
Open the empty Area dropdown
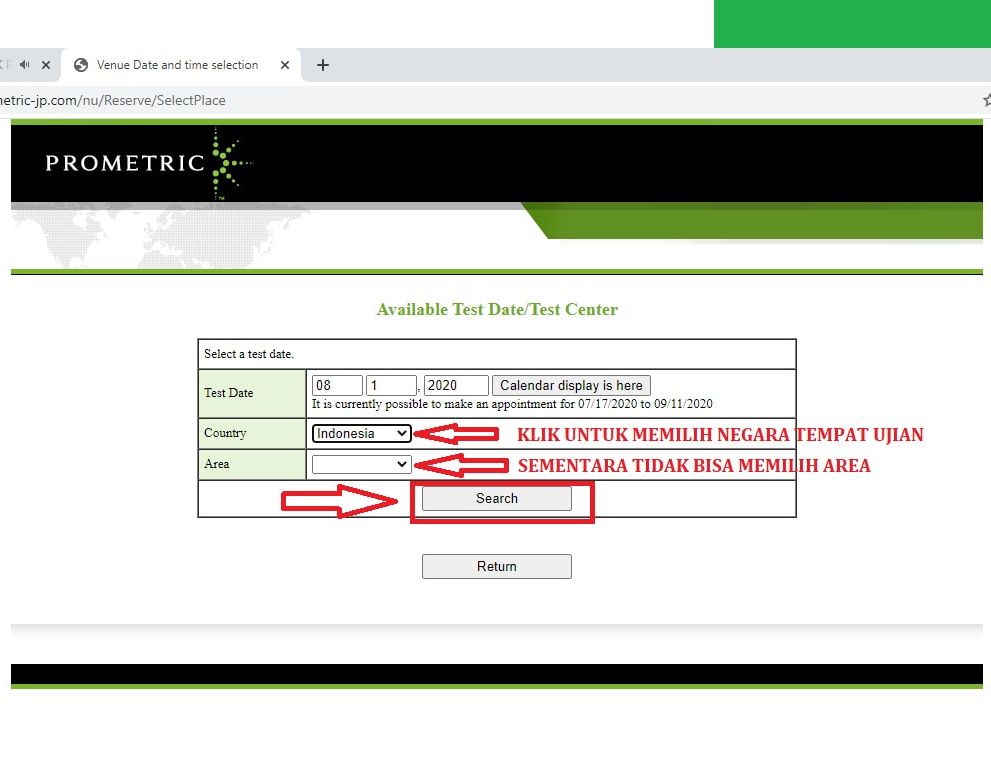pos(362,465)
